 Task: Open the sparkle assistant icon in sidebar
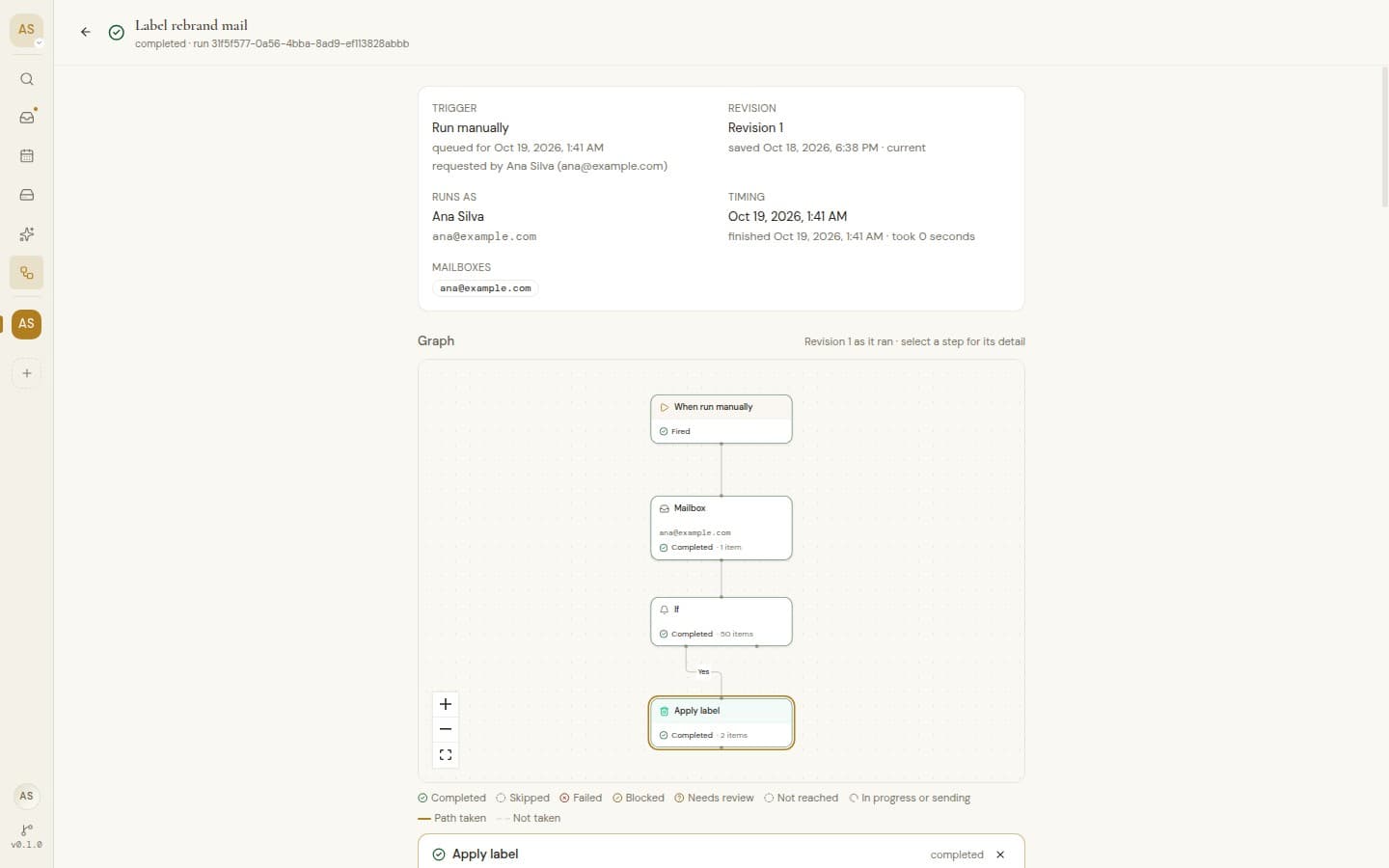(x=27, y=234)
